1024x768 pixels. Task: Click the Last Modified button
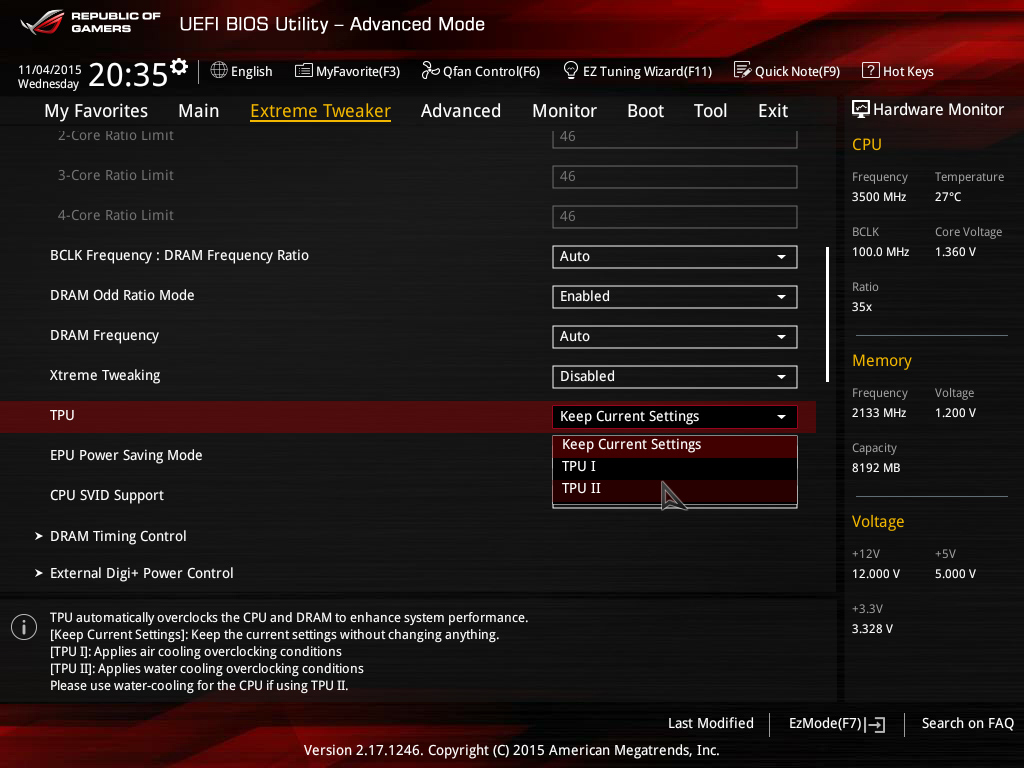pyautogui.click(x=711, y=724)
